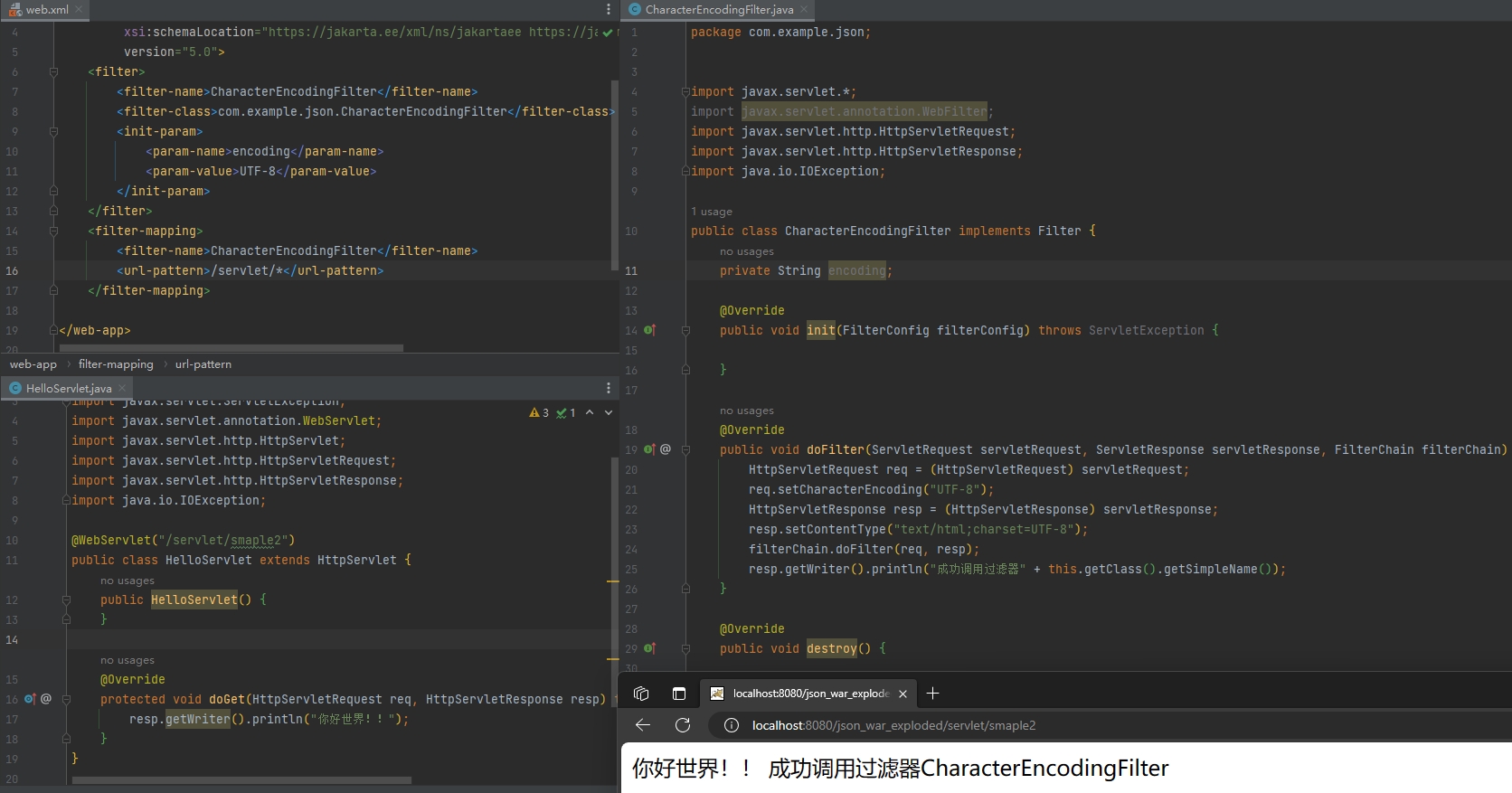
Task: Click 'no usages' hint above encoding field
Action: [747, 251]
